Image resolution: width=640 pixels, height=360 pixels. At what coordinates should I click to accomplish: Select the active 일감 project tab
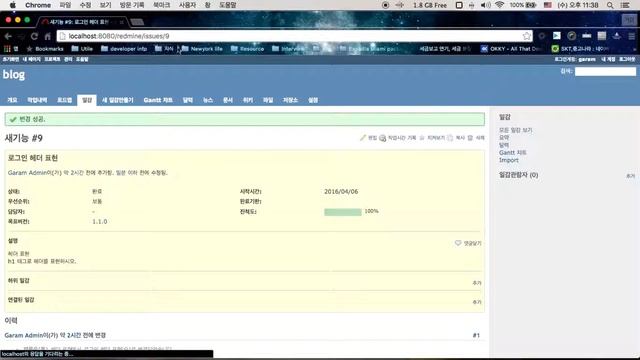pyautogui.click(x=87, y=100)
